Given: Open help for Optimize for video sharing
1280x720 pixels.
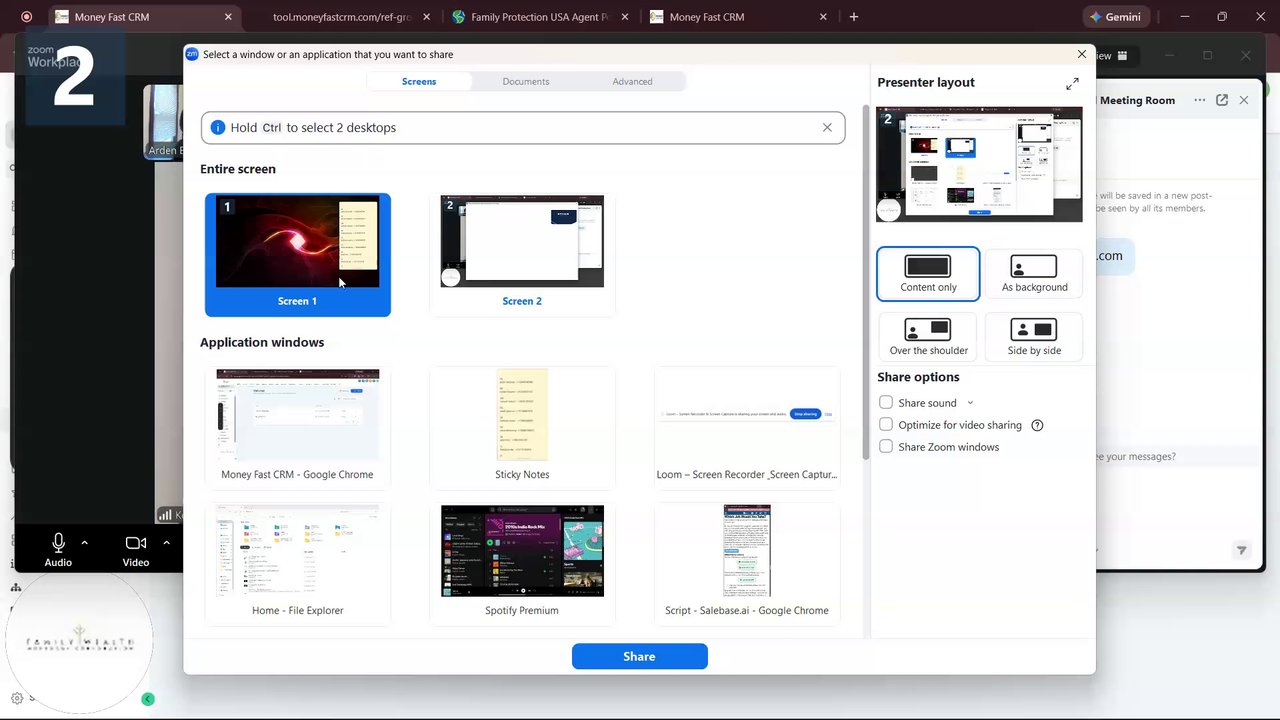Looking at the screenshot, I should pos(1037,425).
